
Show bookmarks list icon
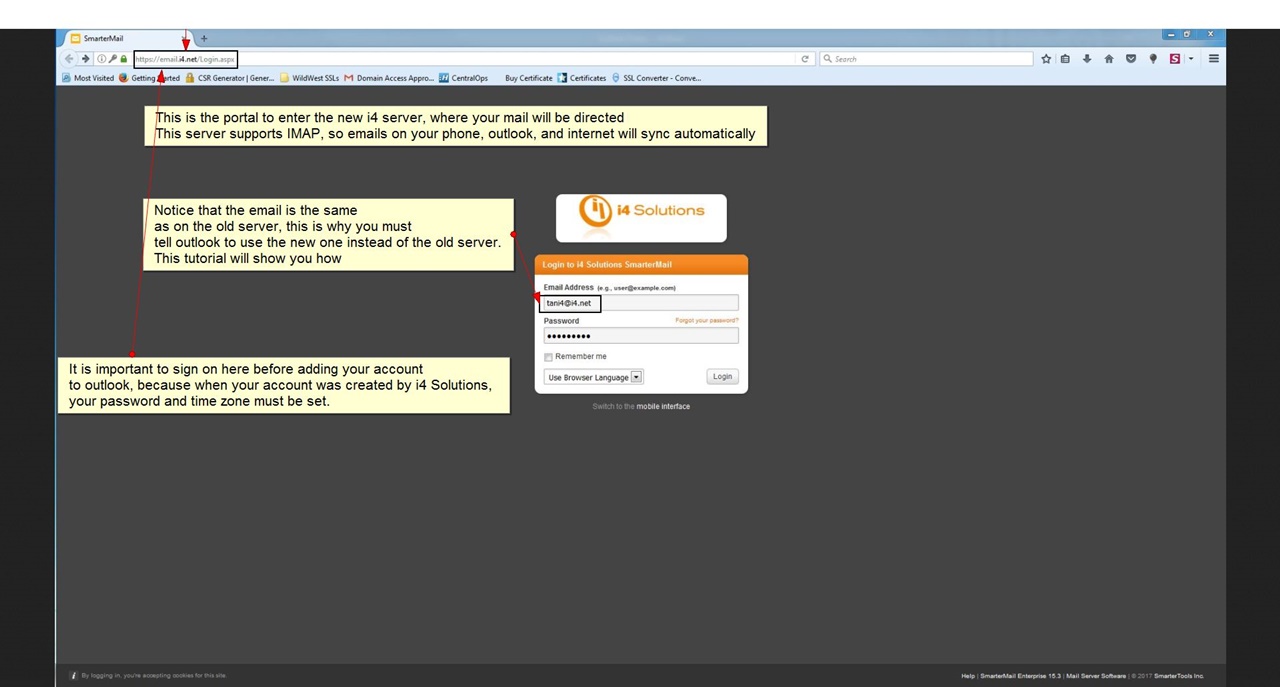pos(1065,59)
